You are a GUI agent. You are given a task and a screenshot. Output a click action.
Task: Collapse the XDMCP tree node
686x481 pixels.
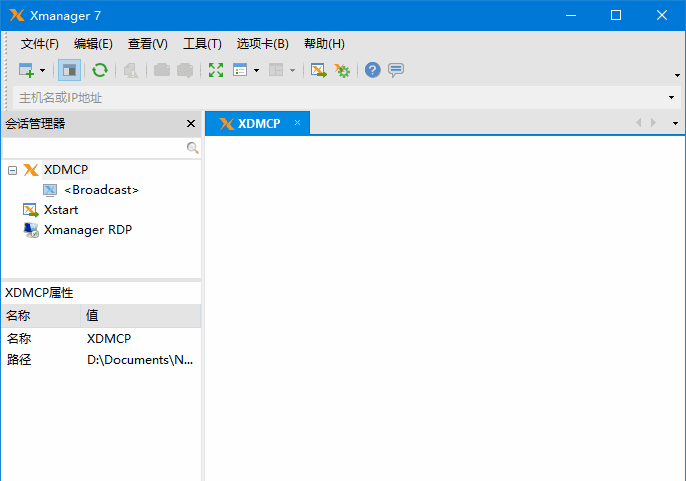coord(13,170)
